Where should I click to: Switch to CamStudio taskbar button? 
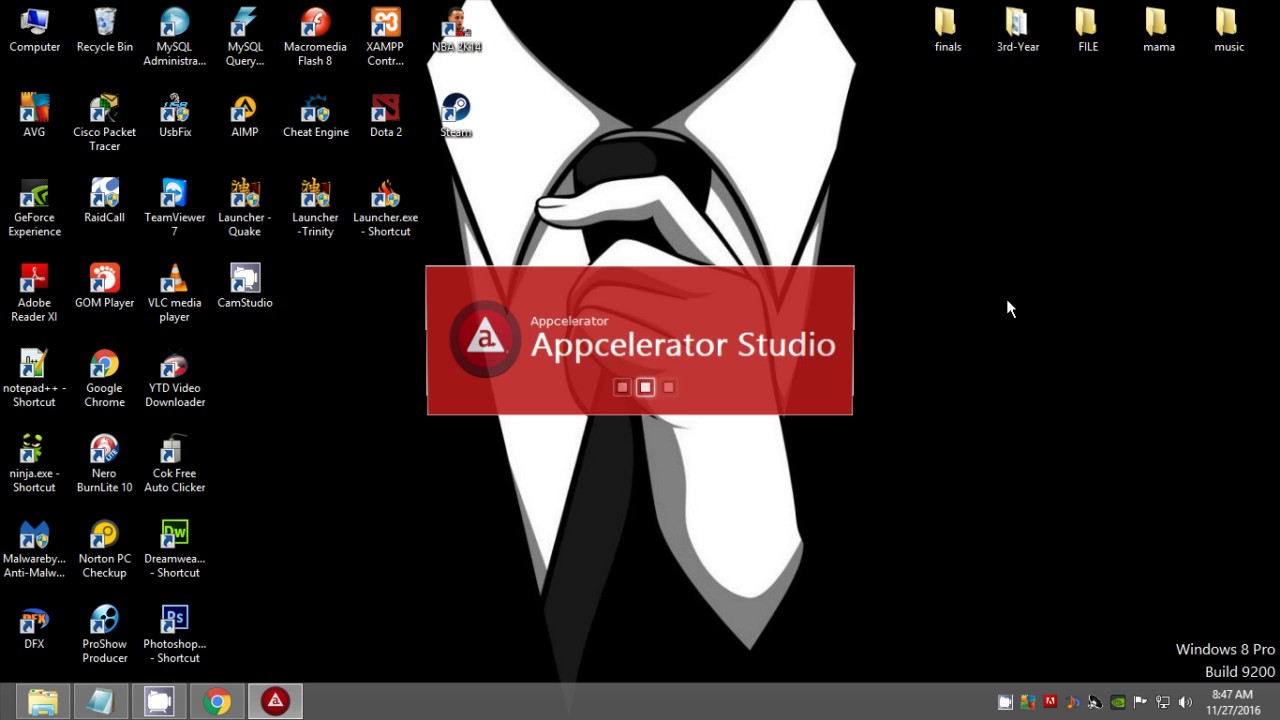tap(159, 701)
